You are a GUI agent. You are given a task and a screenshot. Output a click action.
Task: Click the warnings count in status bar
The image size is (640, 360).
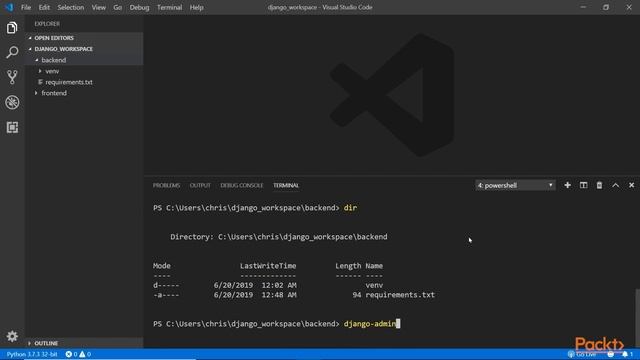coord(85,354)
